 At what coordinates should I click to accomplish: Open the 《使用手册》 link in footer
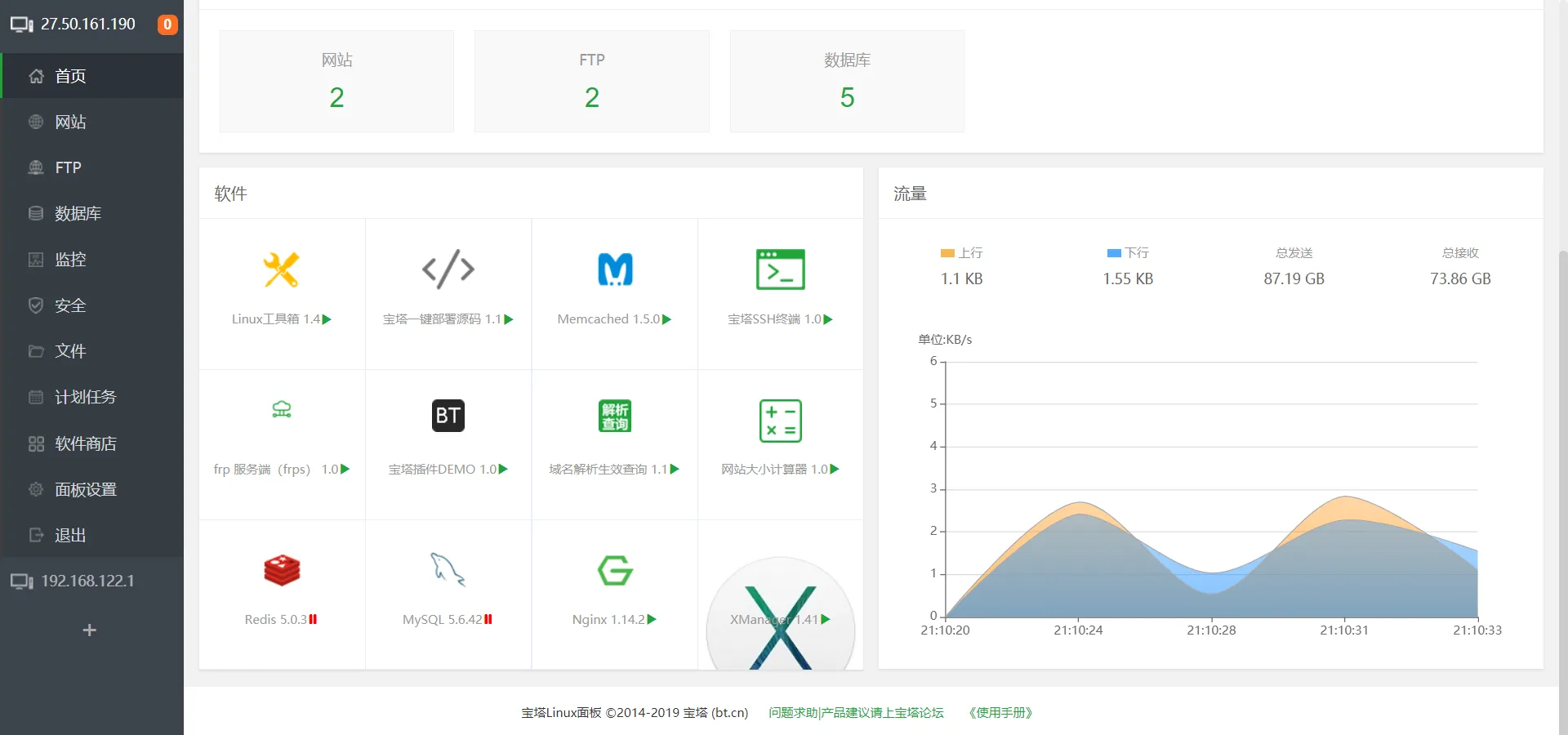pyautogui.click(x=1000, y=712)
